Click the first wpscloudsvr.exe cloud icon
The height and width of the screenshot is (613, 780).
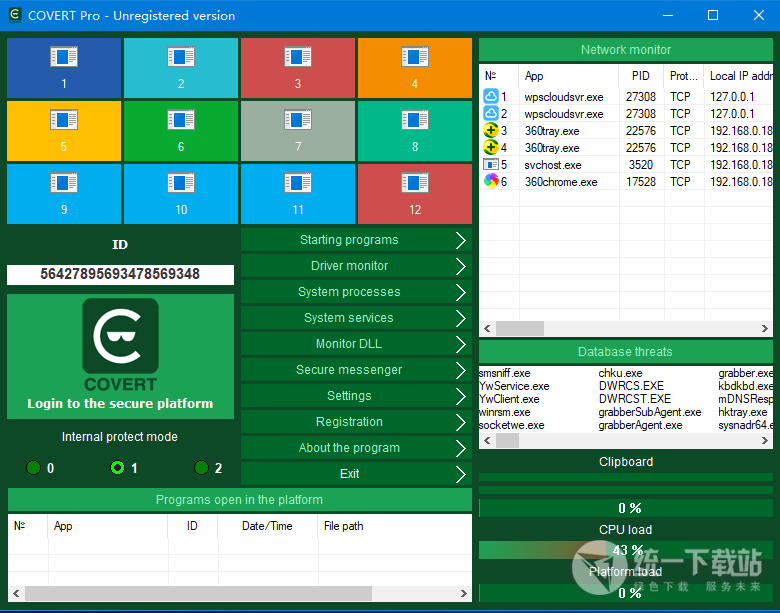click(491, 97)
